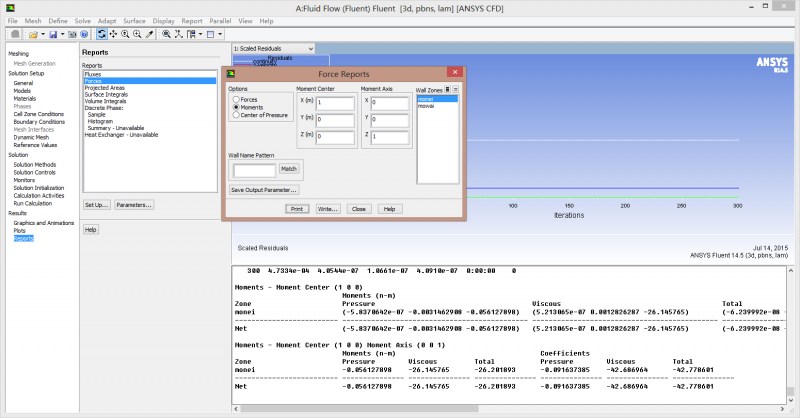Click Save Output Parameter... button

263,190
